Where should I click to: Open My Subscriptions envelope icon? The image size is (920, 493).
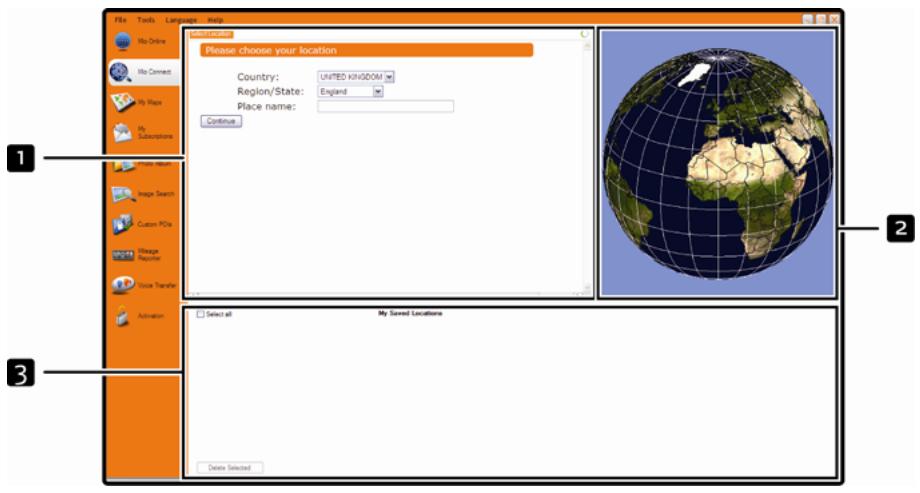click(x=123, y=133)
